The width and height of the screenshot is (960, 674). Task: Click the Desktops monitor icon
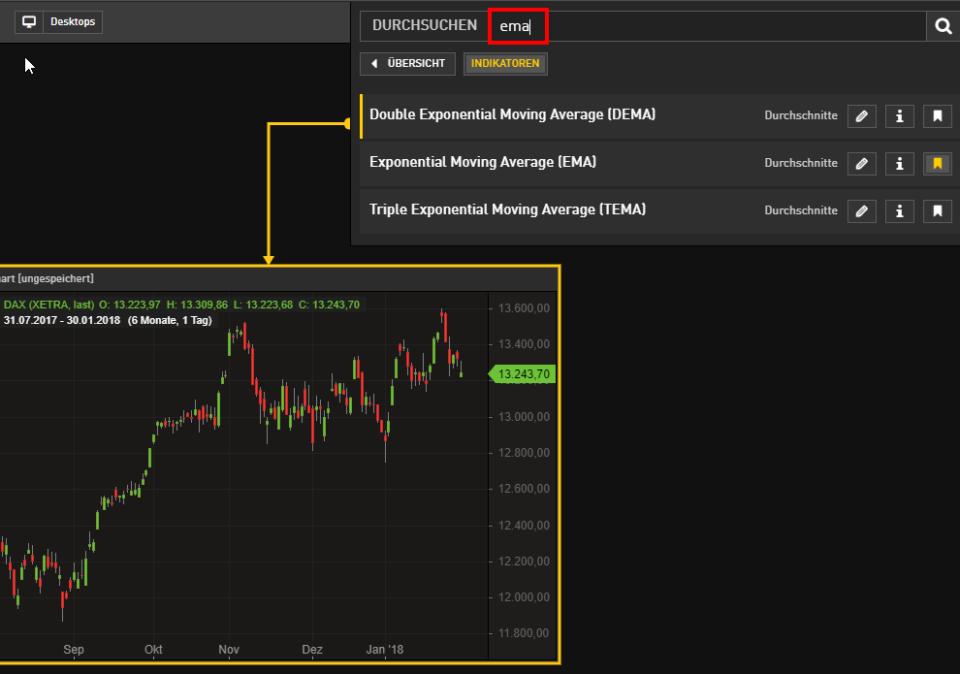click(x=30, y=22)
